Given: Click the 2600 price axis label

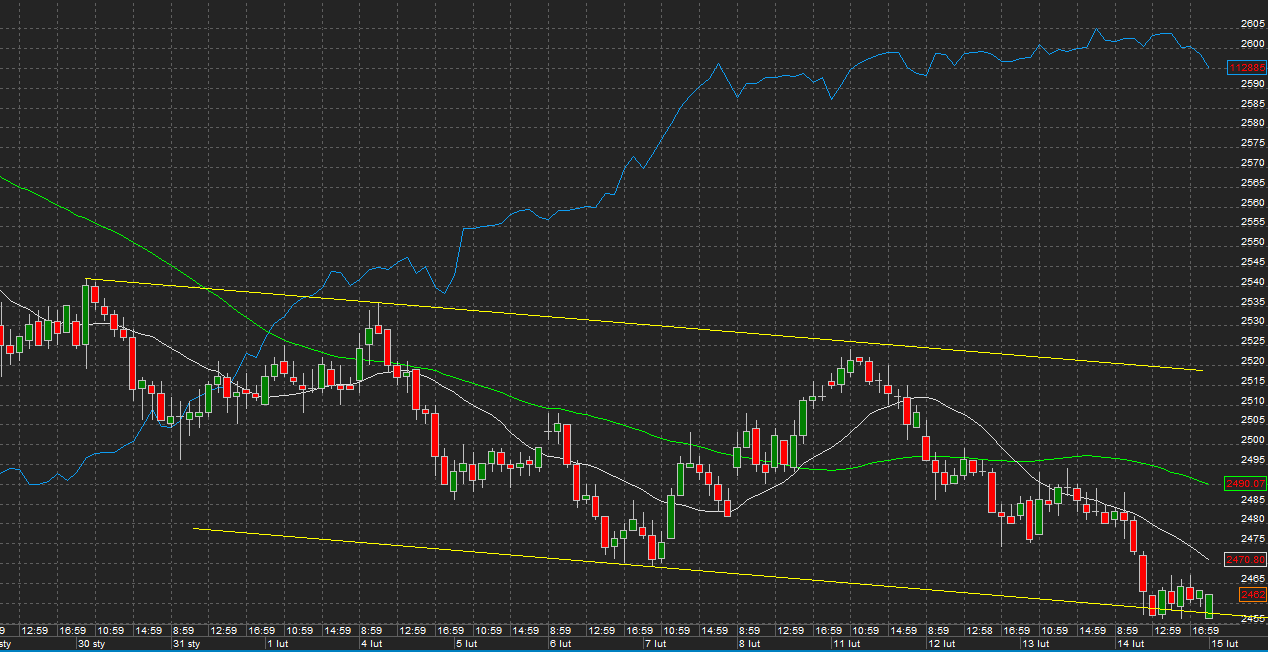Looking at the screenshot, I should tap(1252, 44).
